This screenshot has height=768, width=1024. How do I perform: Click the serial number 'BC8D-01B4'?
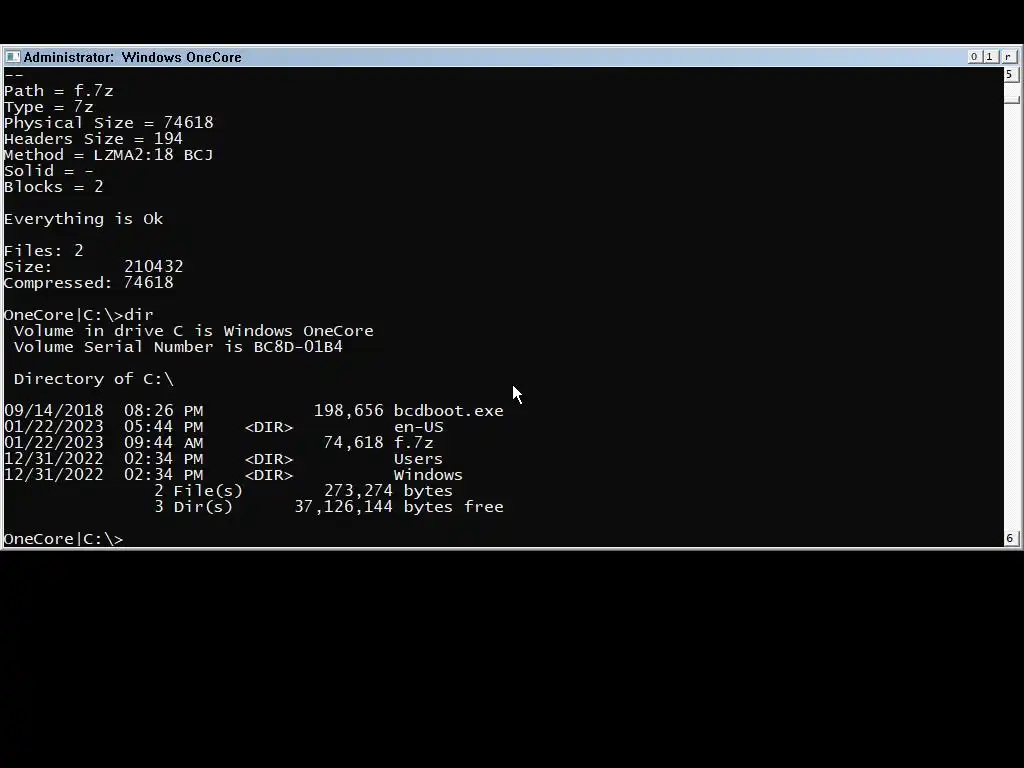[298, 347]
